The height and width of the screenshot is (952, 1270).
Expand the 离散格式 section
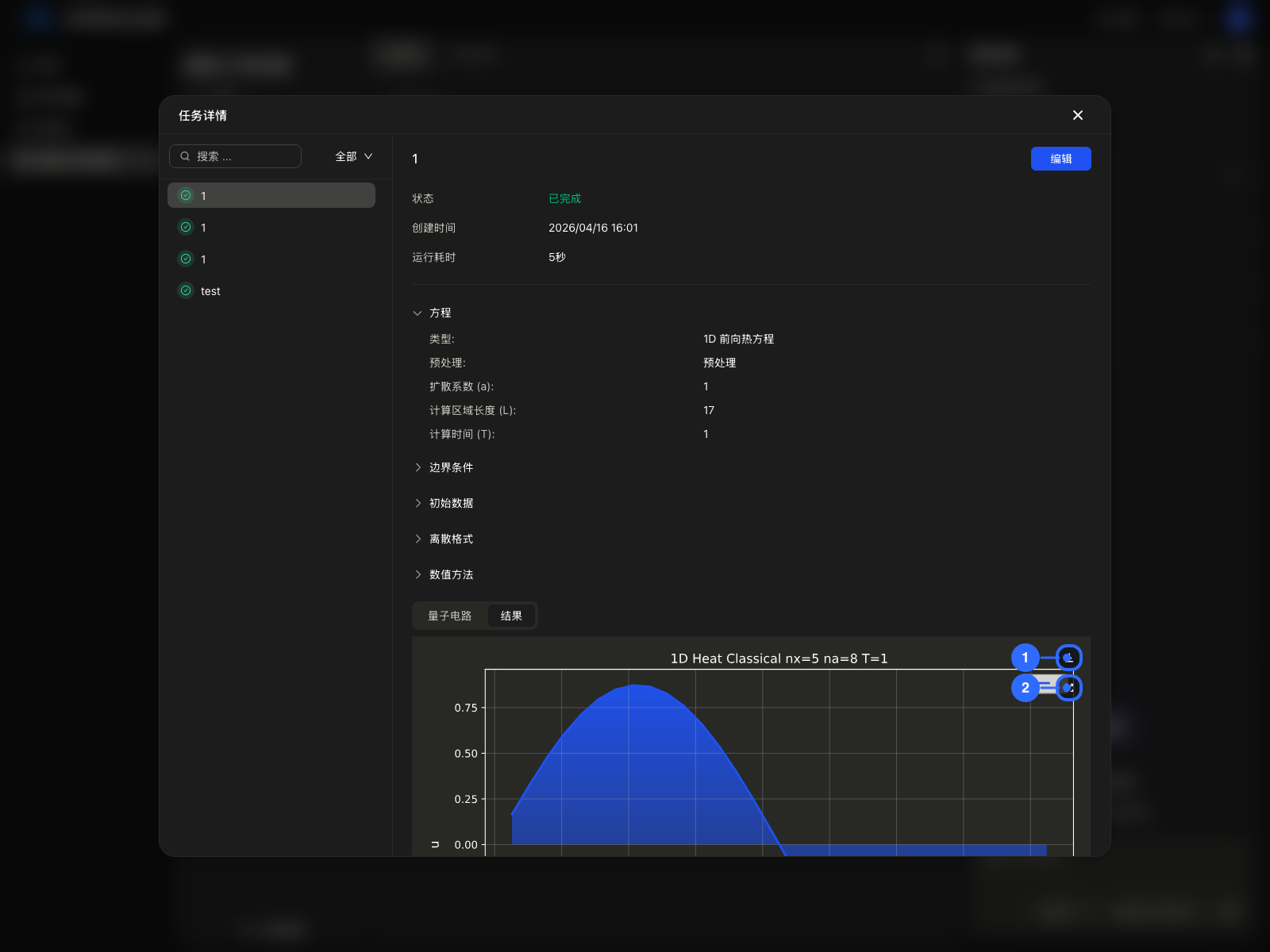click(418, 539)
